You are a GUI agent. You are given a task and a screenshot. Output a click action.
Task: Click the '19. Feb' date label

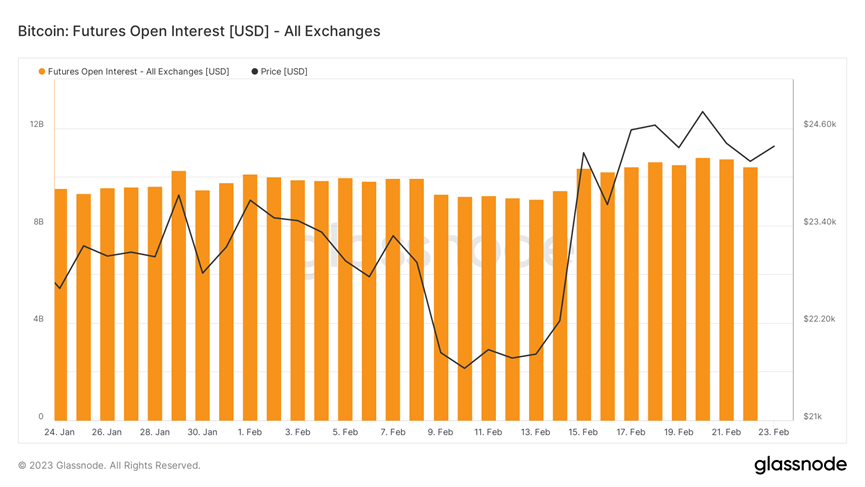(679, 432)
